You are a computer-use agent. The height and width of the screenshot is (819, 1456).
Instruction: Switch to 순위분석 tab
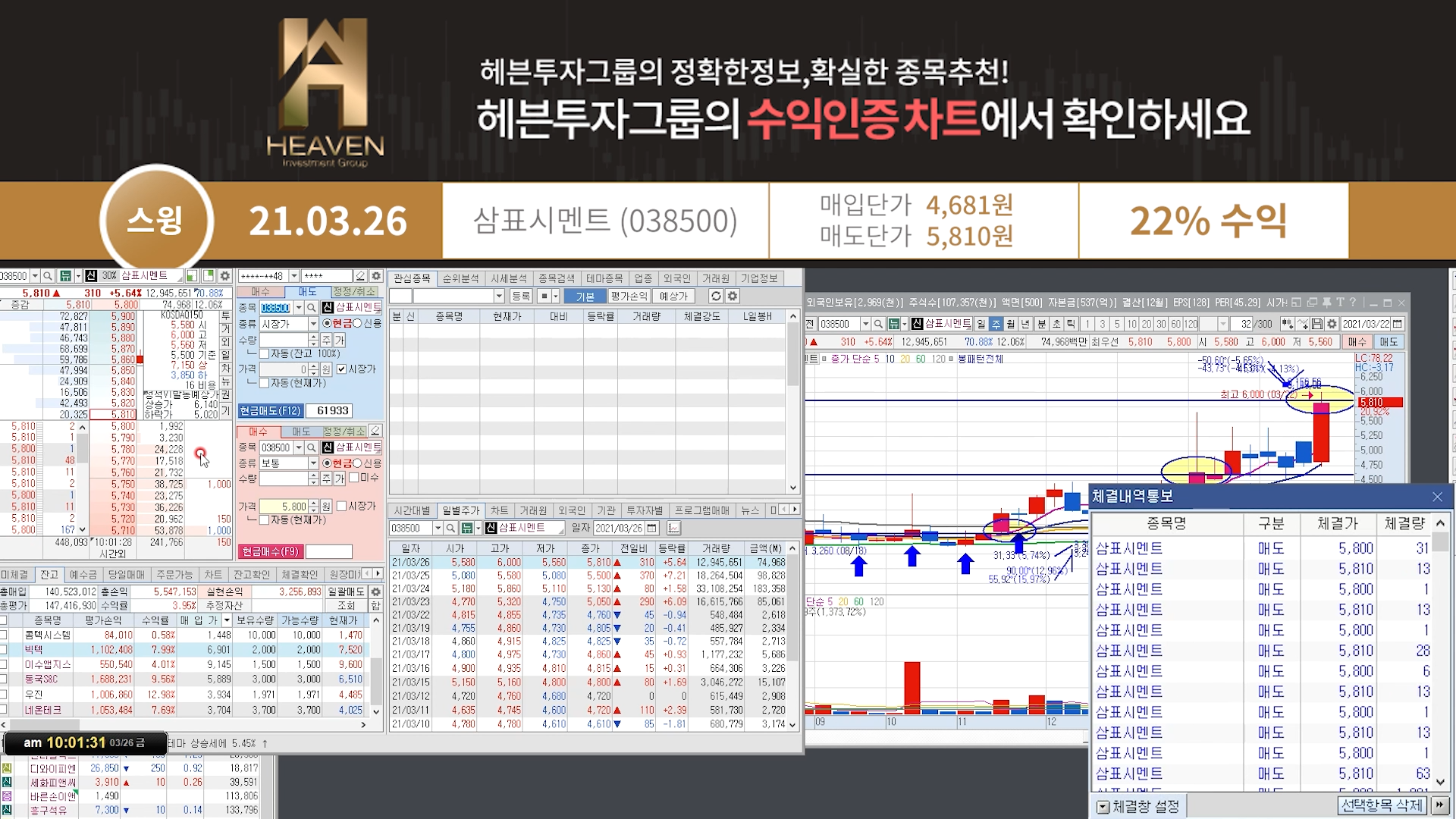(460, 278)
